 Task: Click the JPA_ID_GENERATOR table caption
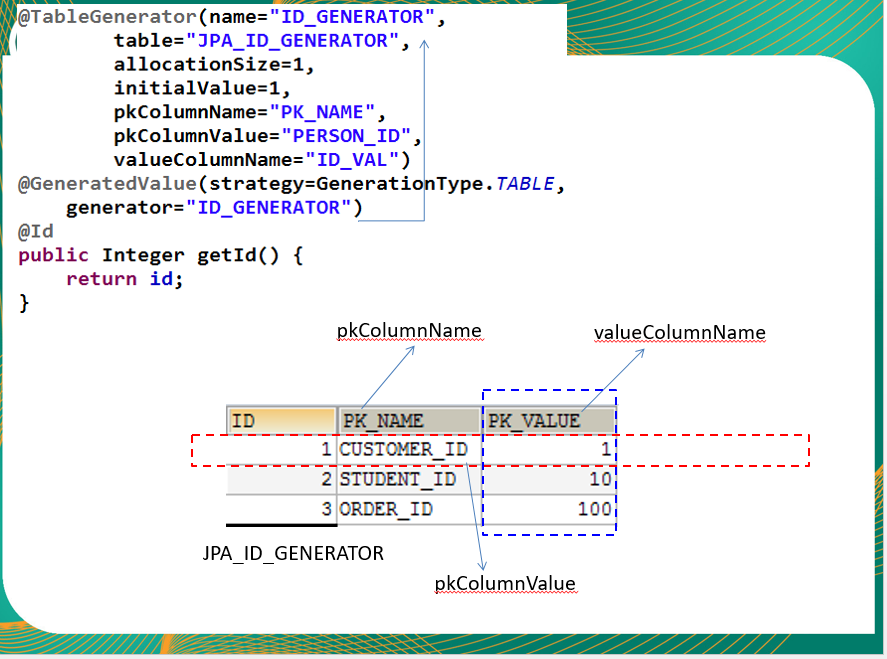292,552
